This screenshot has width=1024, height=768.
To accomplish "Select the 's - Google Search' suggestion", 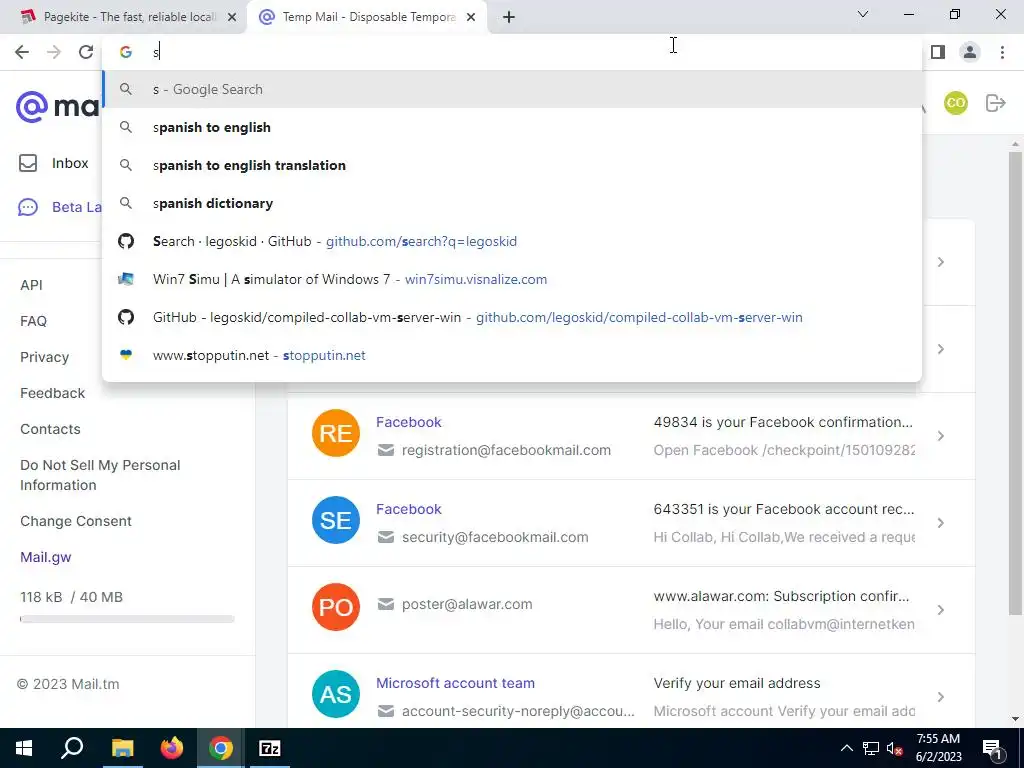I will click(512, 89).
